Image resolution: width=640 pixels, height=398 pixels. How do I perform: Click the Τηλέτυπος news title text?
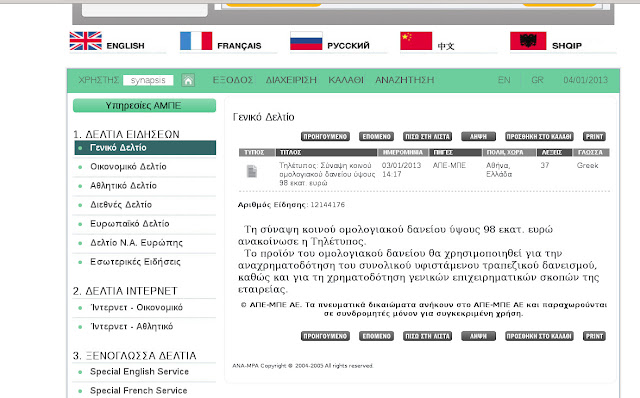click(327, 174)
